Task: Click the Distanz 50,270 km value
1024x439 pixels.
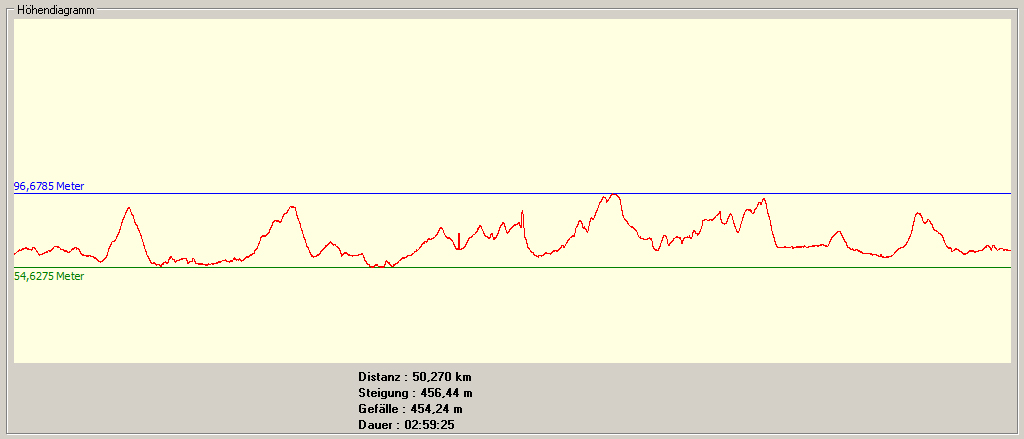Action: [414, 377]
